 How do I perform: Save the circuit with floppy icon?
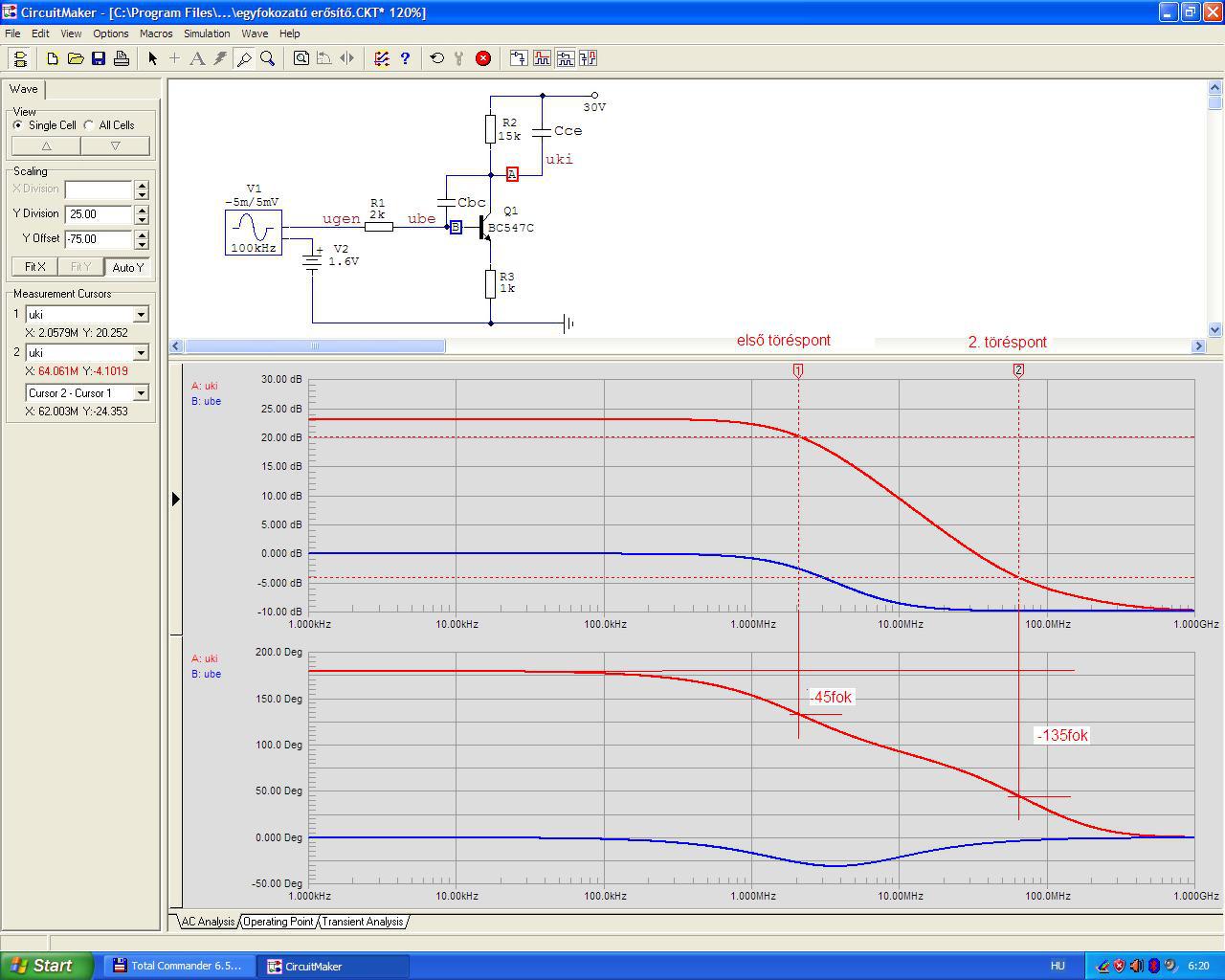pos(99,58)
